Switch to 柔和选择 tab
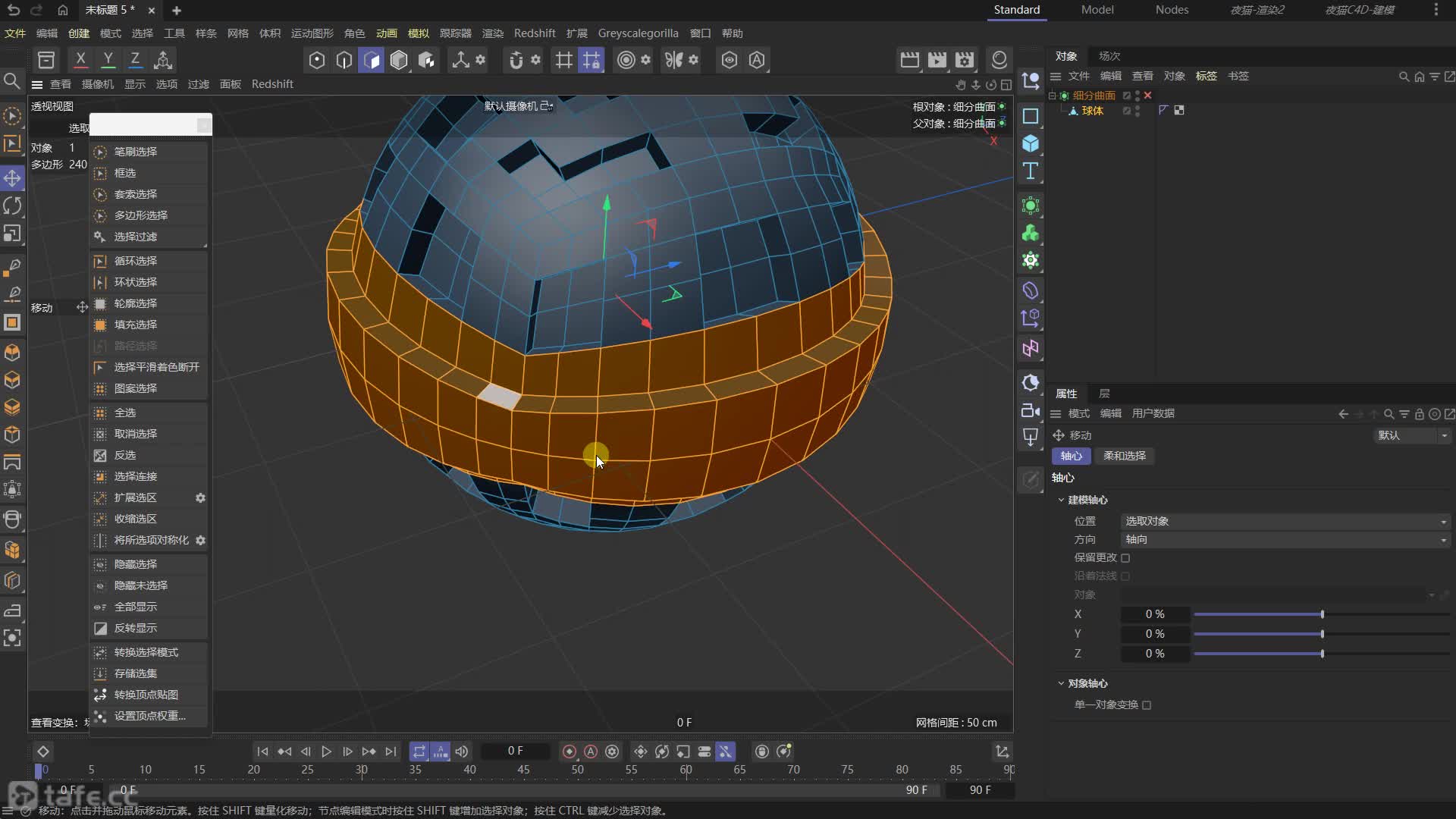This screenshot has width=1456, height=819. 1125,456
